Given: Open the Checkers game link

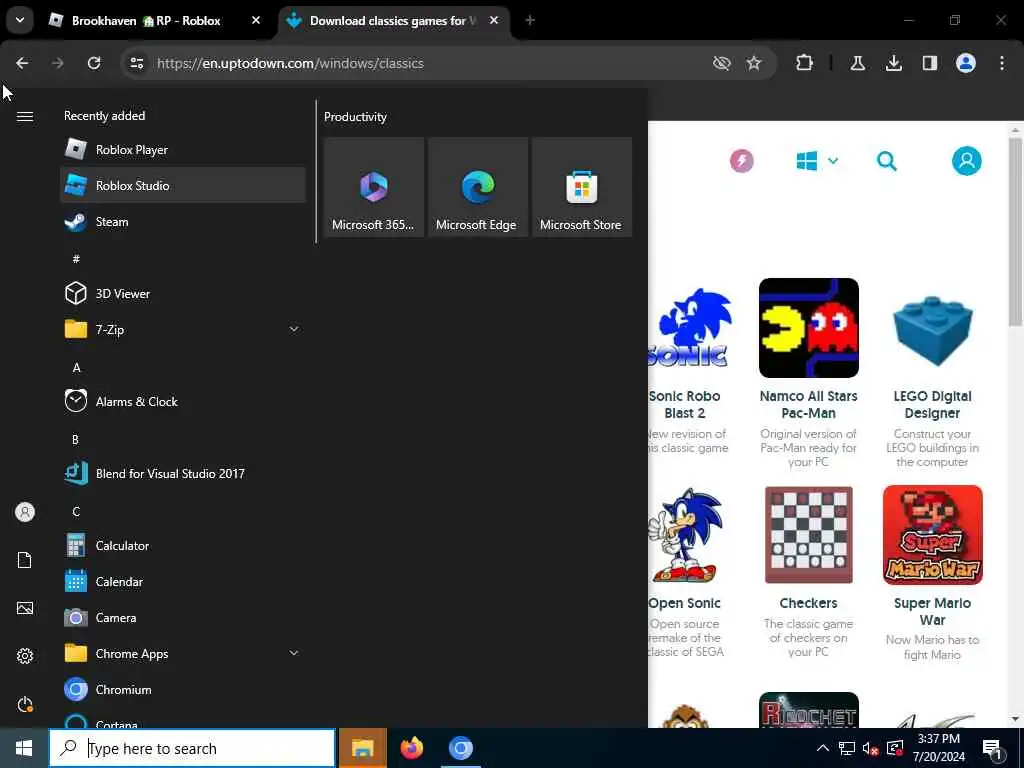Looking at the screenshot, I should click(x=808, y=603).
